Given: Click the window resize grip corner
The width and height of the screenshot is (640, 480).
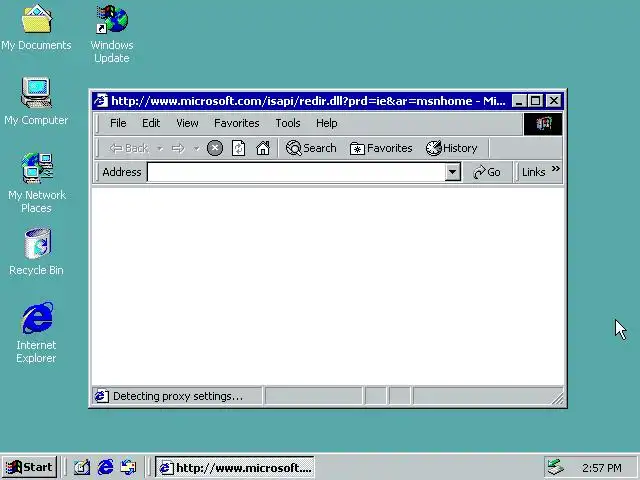Looking at the screenshot, I should pos(558,398).
